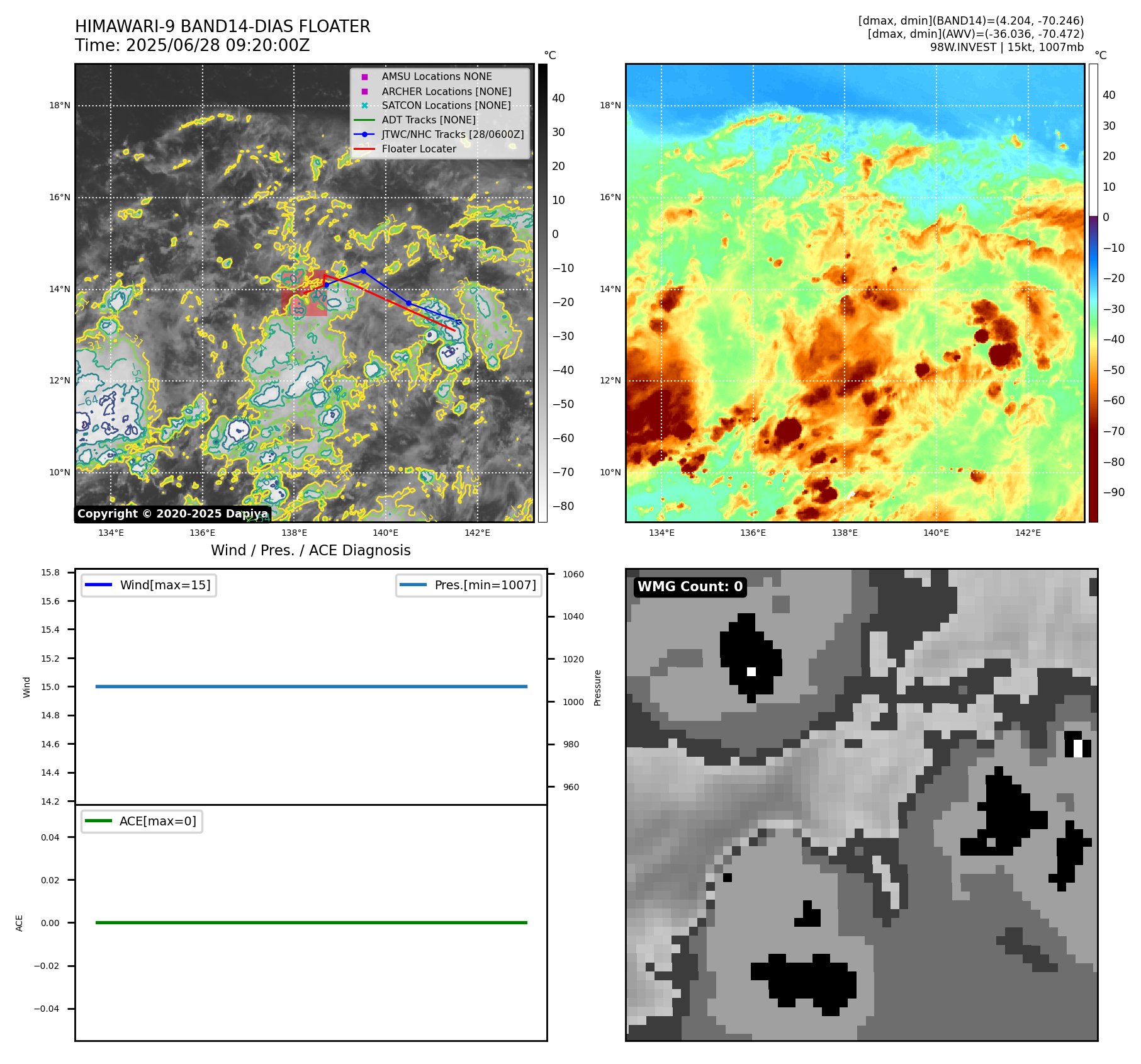
Task: Click the 140°E longitude label on left map
Action: (386, 533)
